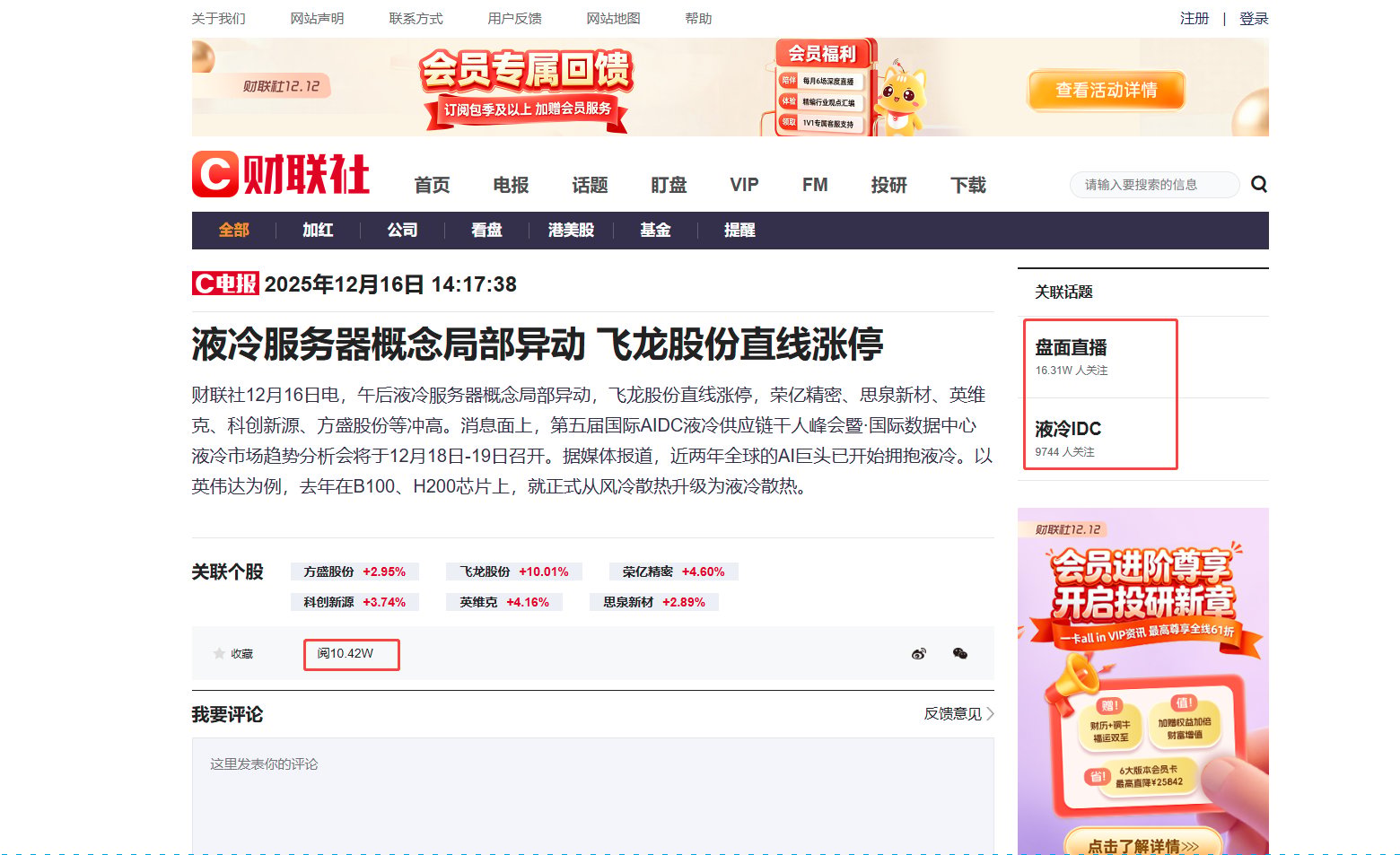The image size is (1400, 855).
Task: Select the 港美股 tab
Action: click(571, 231)
